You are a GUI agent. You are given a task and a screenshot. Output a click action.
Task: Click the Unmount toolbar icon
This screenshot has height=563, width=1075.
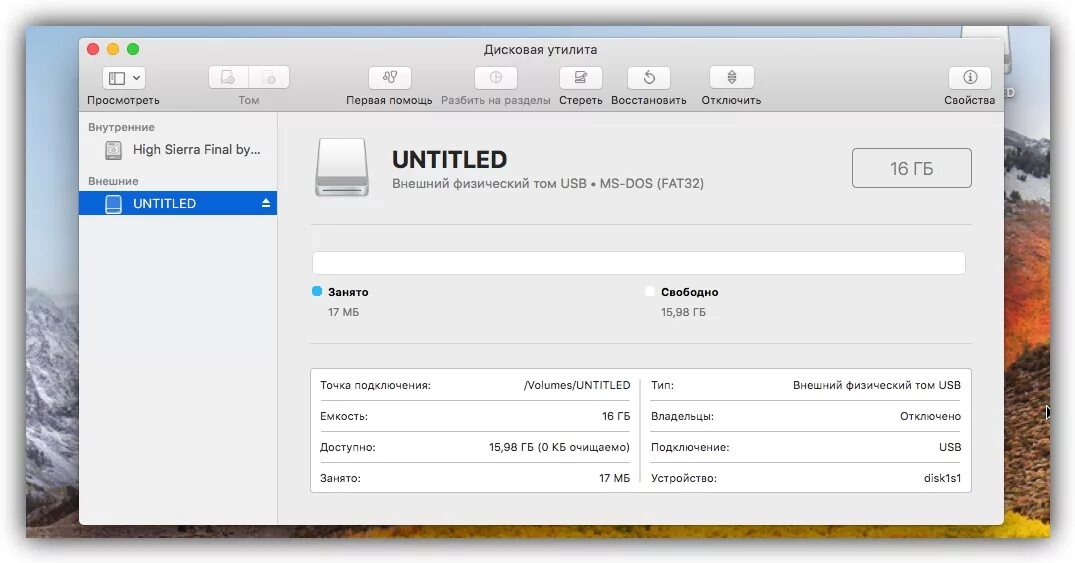(732, 77)
